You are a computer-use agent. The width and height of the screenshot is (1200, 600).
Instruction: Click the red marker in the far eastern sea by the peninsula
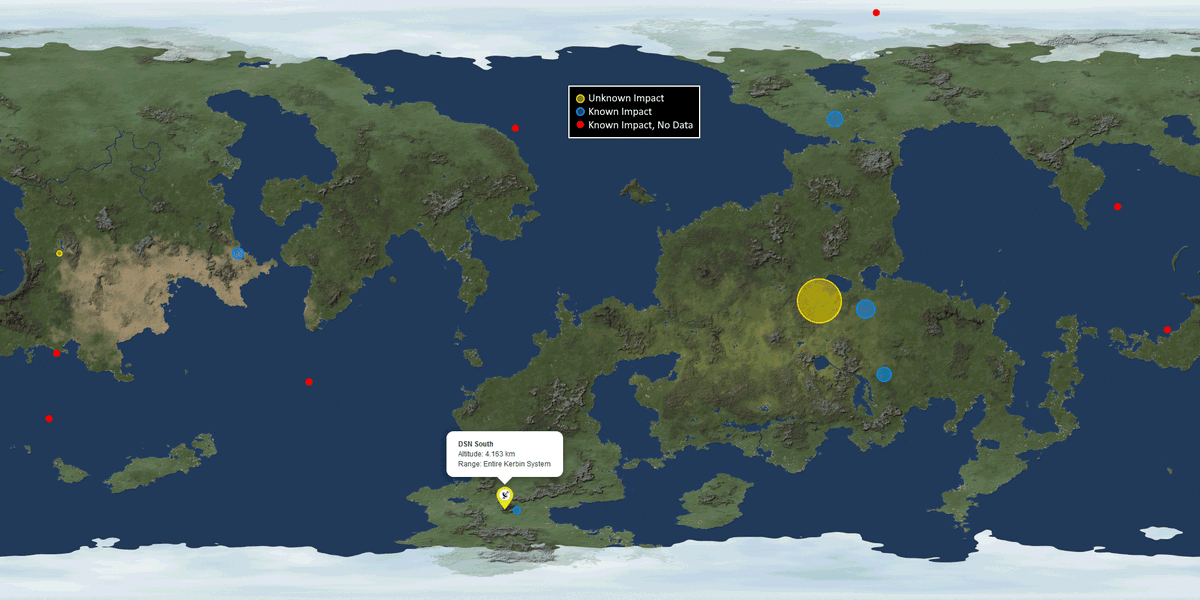pos(1117,206)
